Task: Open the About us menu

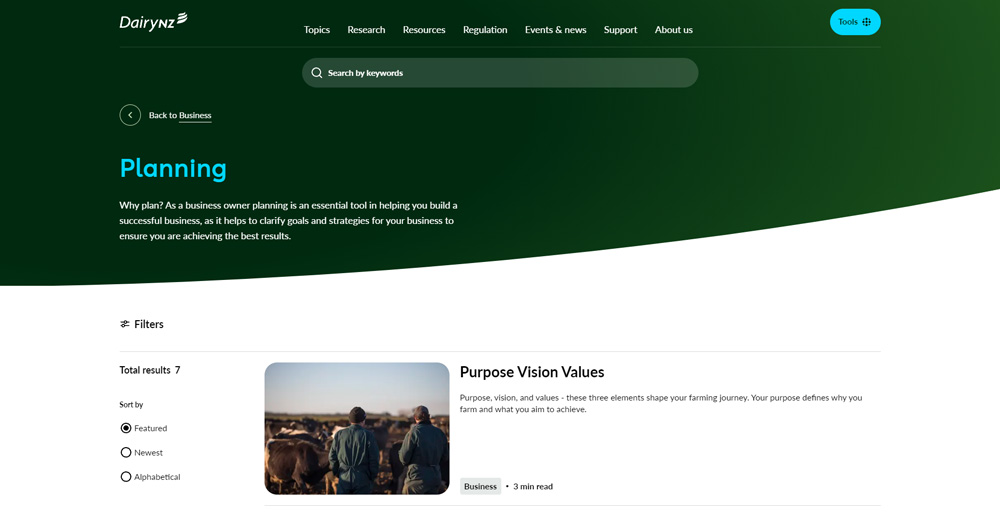Action: click(673, 30)
